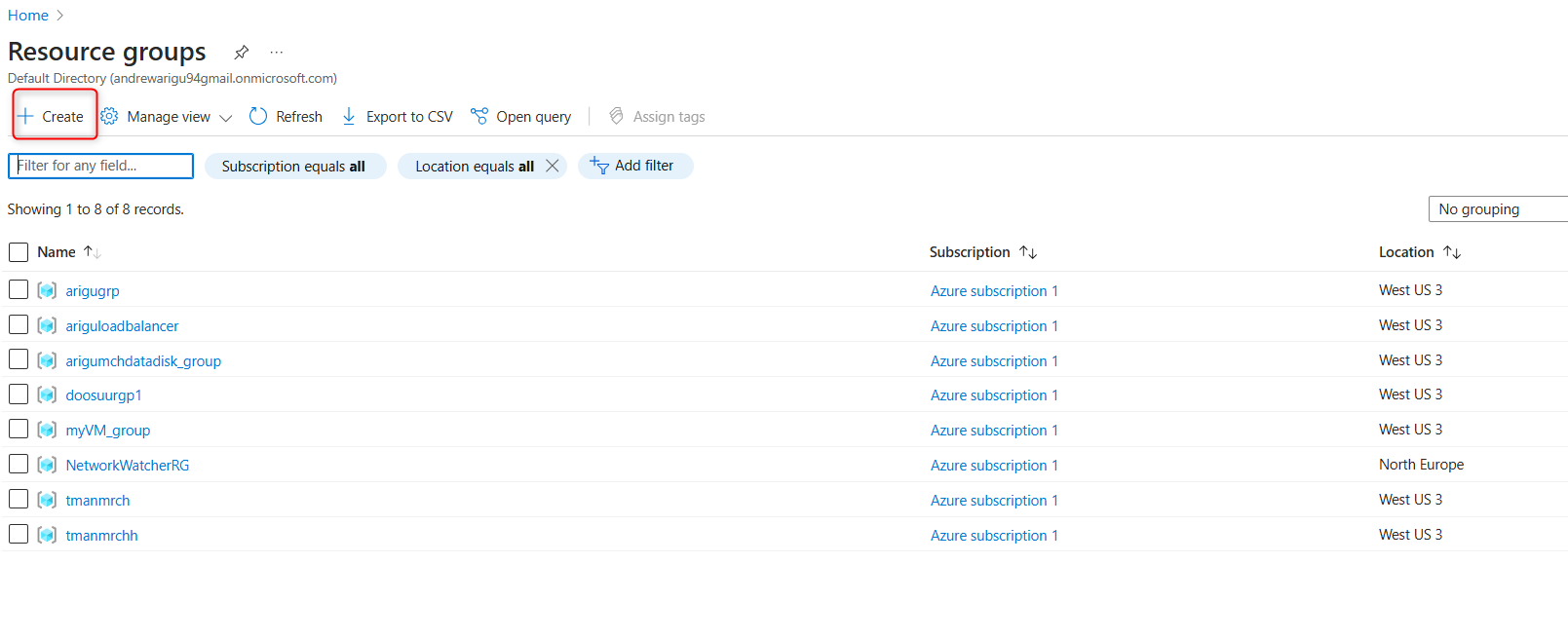The width and height of the screenshot is (1568, 639).
Task: Sort by the Name column
Action: (69, 252)
